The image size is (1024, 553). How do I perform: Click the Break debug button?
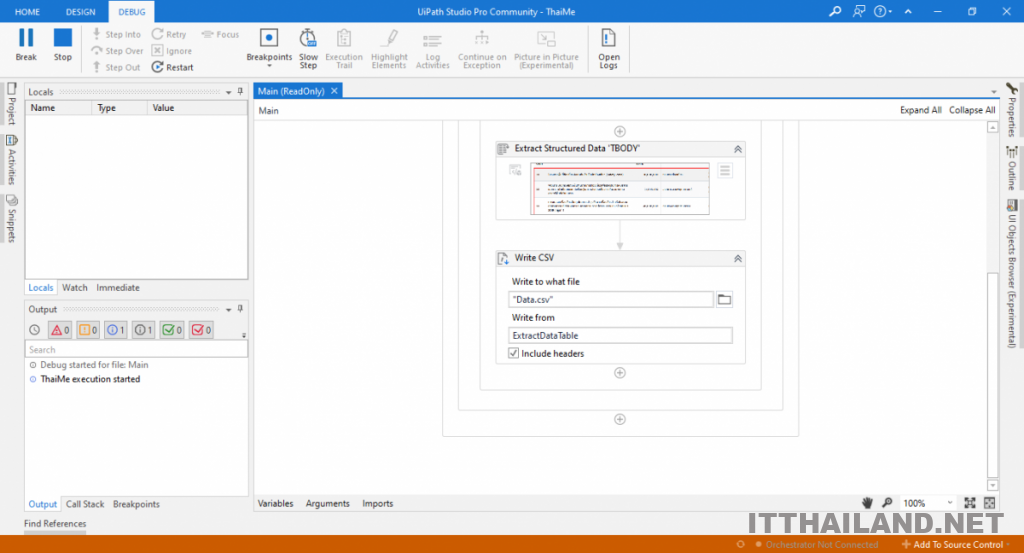(26, 44)
